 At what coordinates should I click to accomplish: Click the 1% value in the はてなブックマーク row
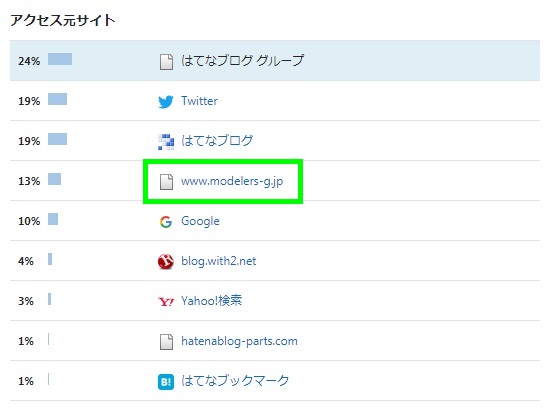(x=26, y=382)
